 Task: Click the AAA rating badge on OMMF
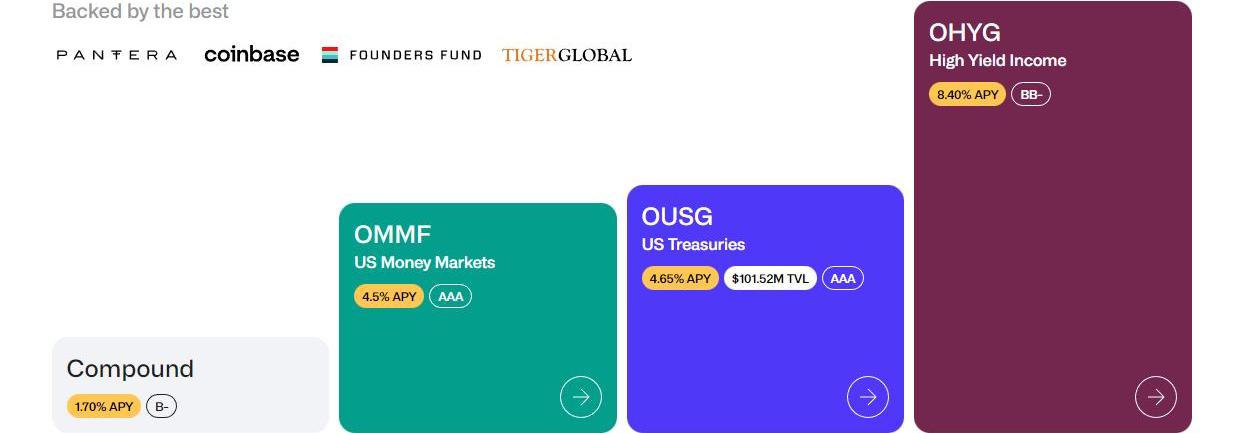point(450,296)
